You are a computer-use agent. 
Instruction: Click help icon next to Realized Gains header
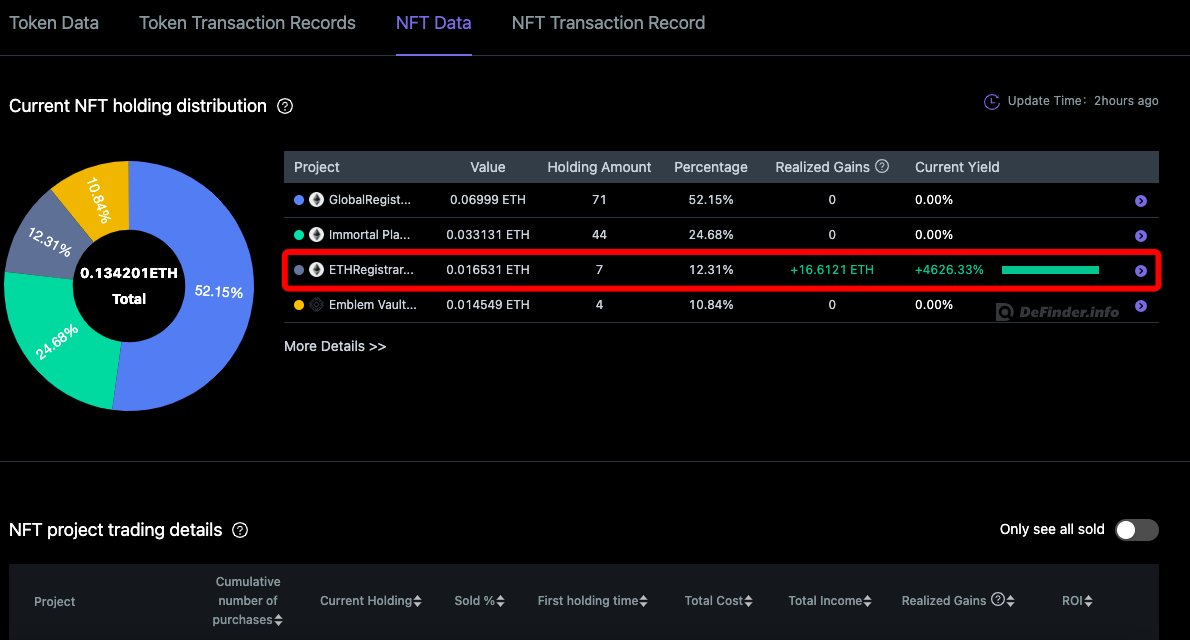pyautogui.click(x=882, y=166)
